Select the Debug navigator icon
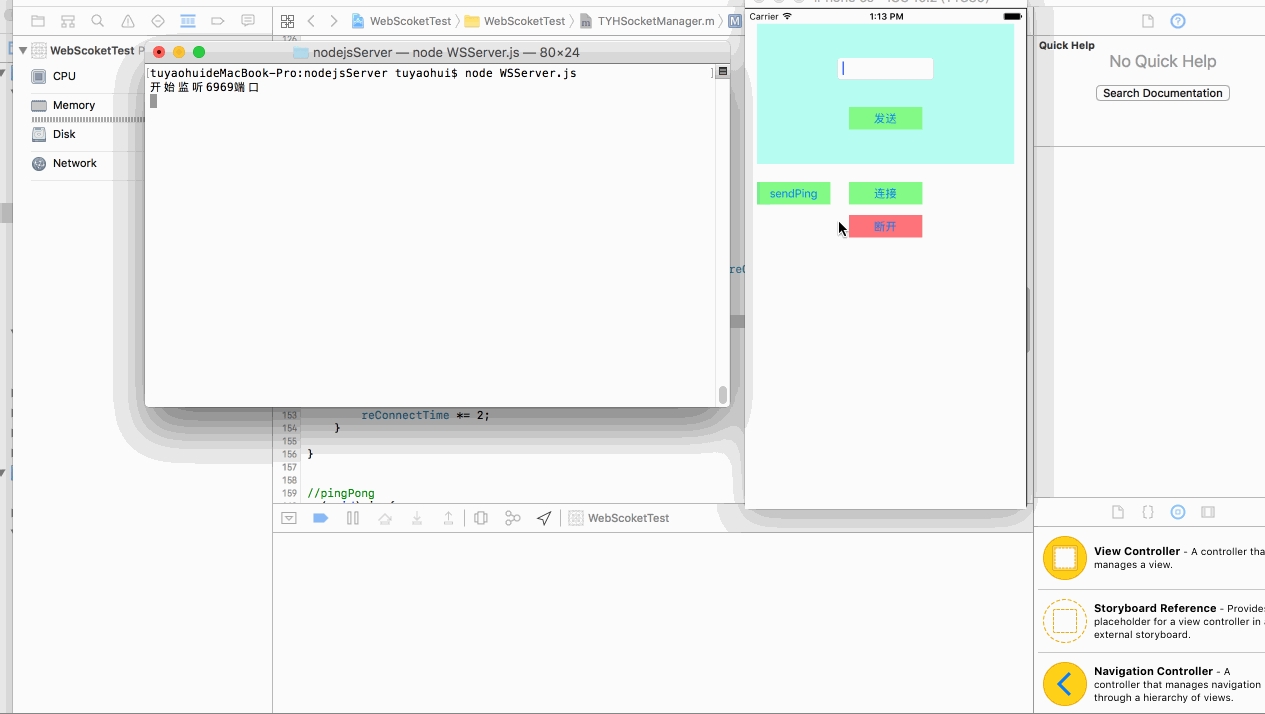Viewport: 1265px width, 714px height. pyautogui.click(x=188, y=21)
